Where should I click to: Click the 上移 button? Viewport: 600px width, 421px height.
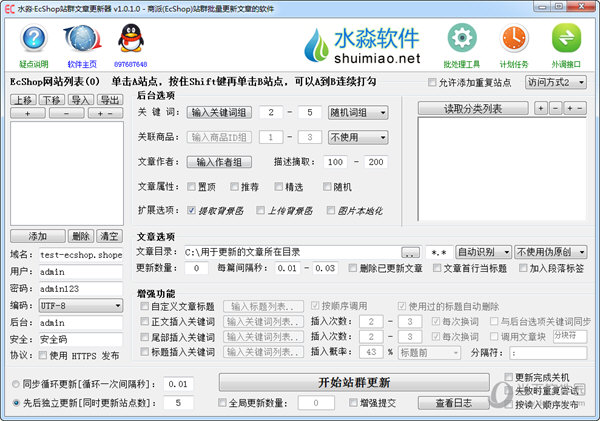point(23,100)
